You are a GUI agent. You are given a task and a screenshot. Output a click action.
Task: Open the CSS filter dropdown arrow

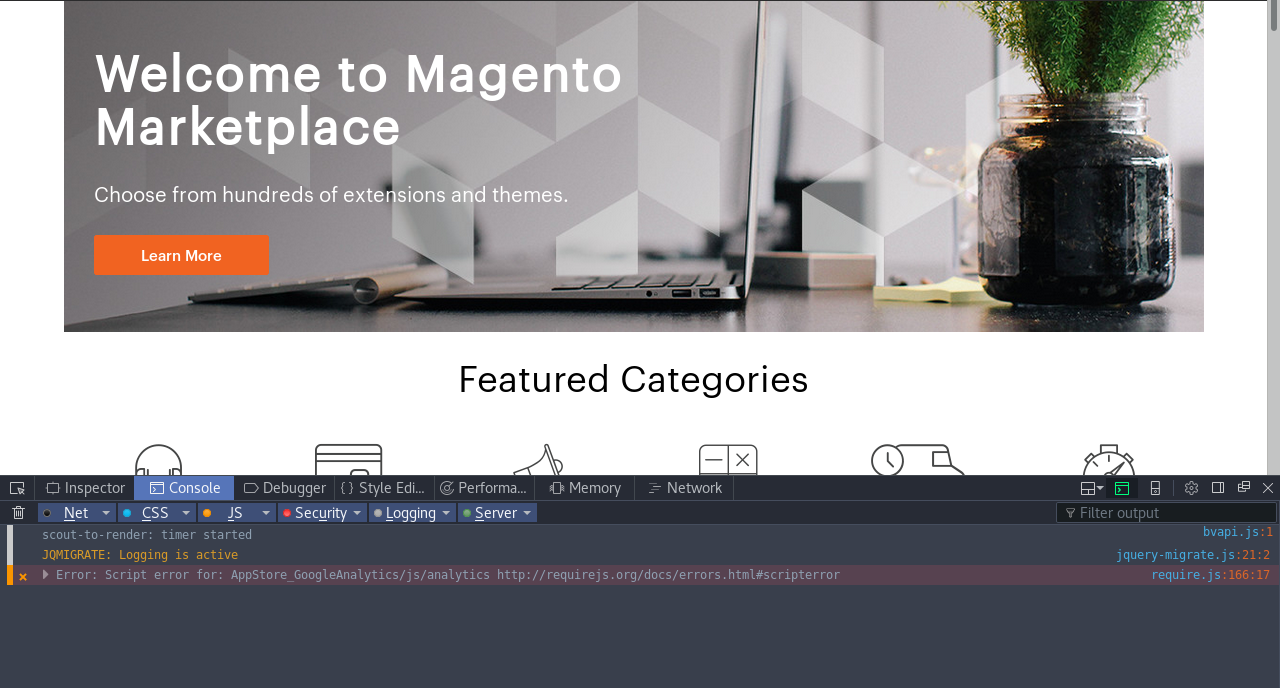tap(186, 513)
